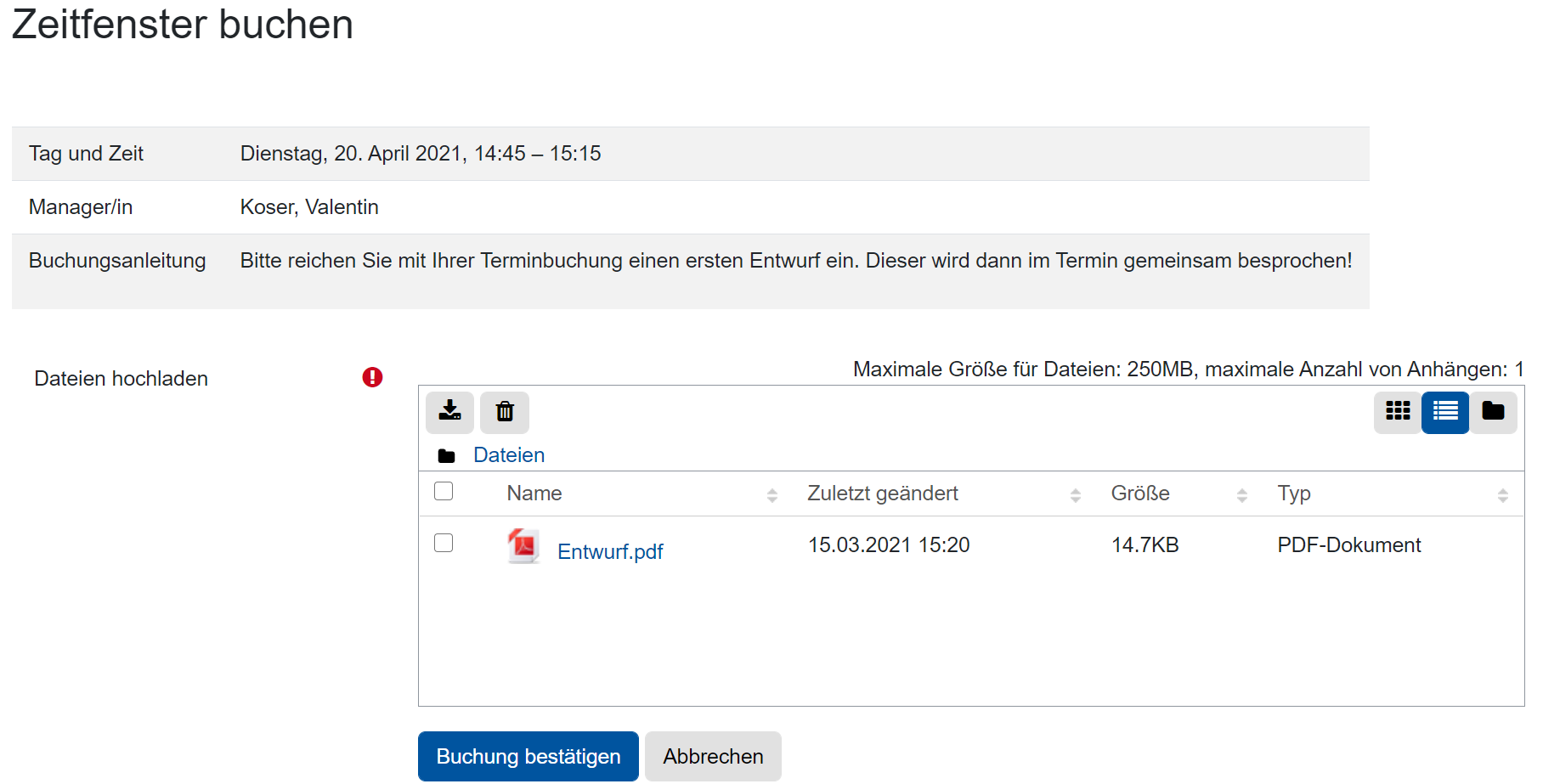Open the tree folder view
The image size is (1543, 784).
coord(1493,412)
